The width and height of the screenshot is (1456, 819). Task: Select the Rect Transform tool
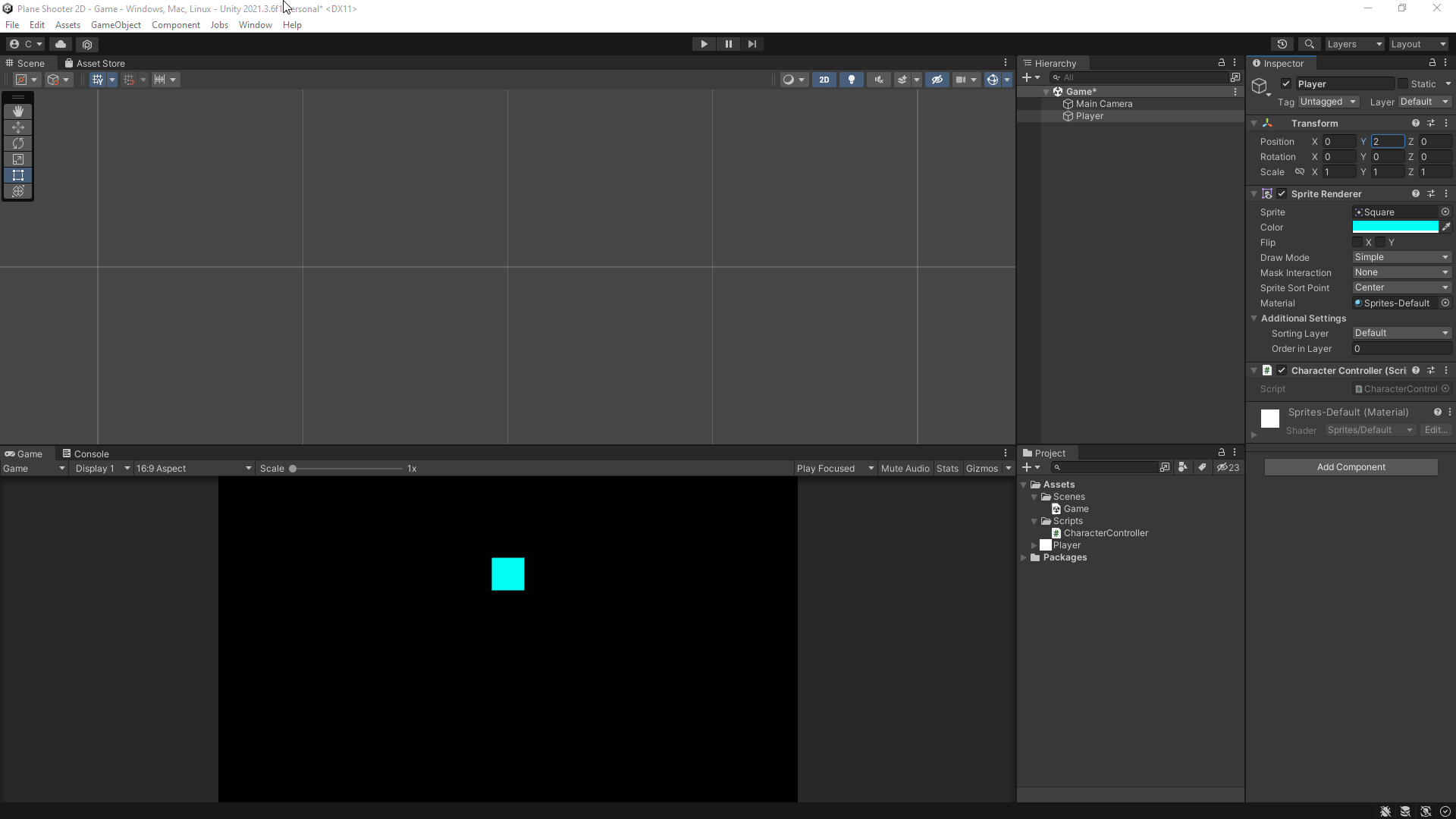point(18,175)
